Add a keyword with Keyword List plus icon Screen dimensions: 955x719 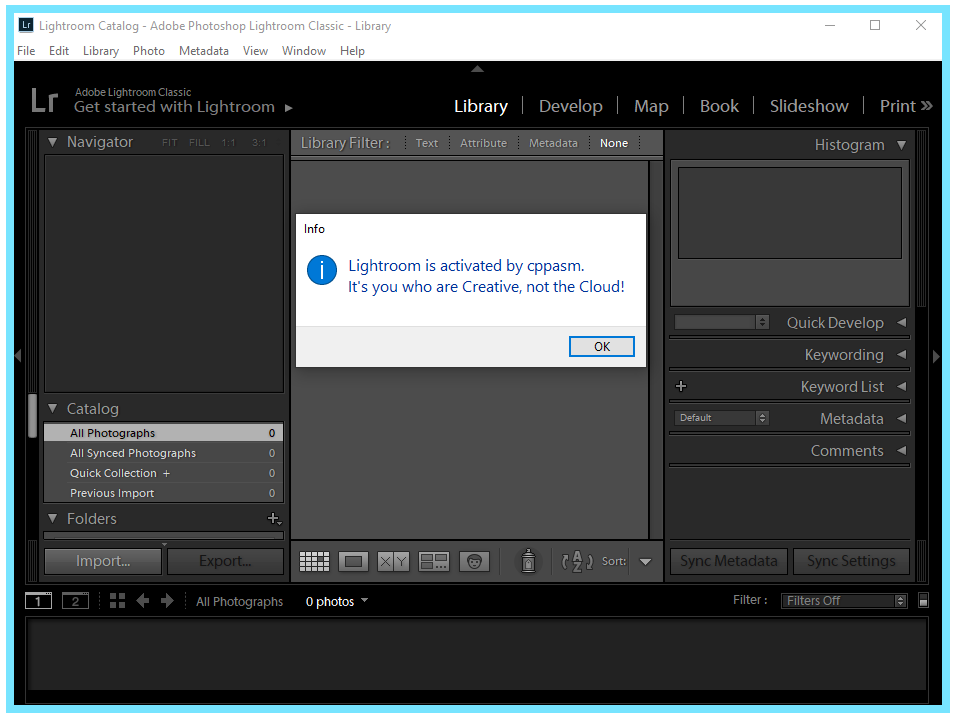click(x=681, y=386)
